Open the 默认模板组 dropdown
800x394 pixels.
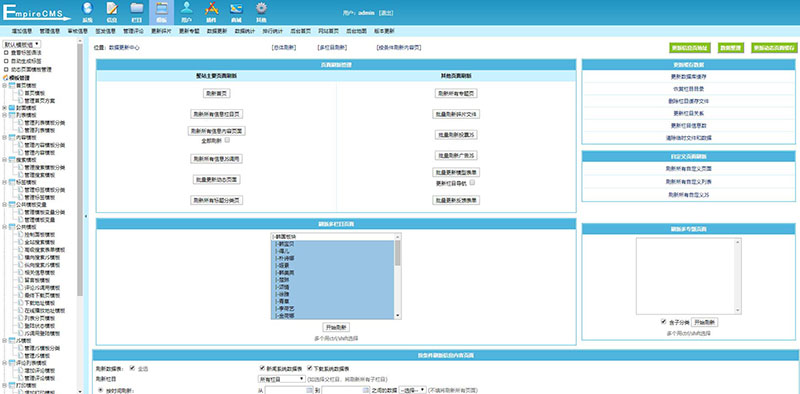[21, 44]
